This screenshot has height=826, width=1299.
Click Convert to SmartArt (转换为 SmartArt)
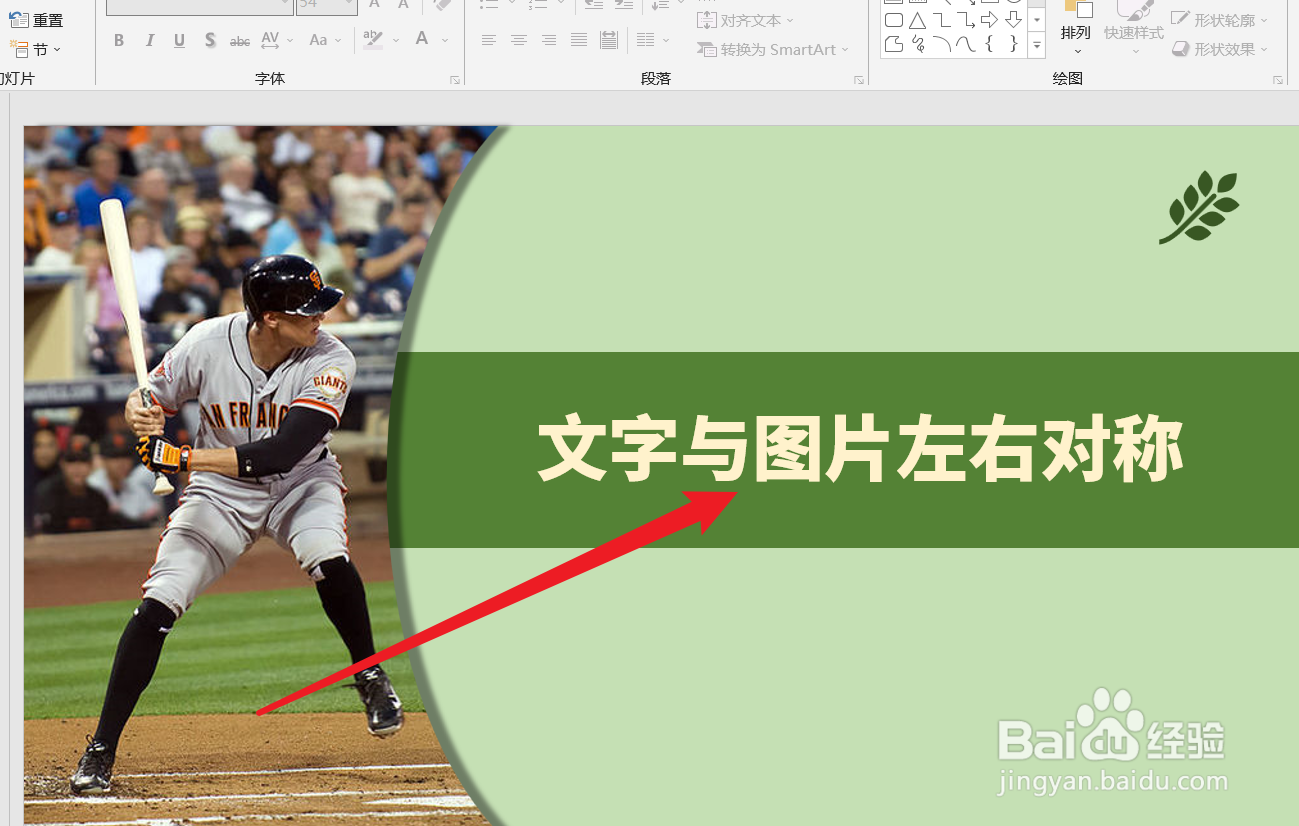point(772,49)
